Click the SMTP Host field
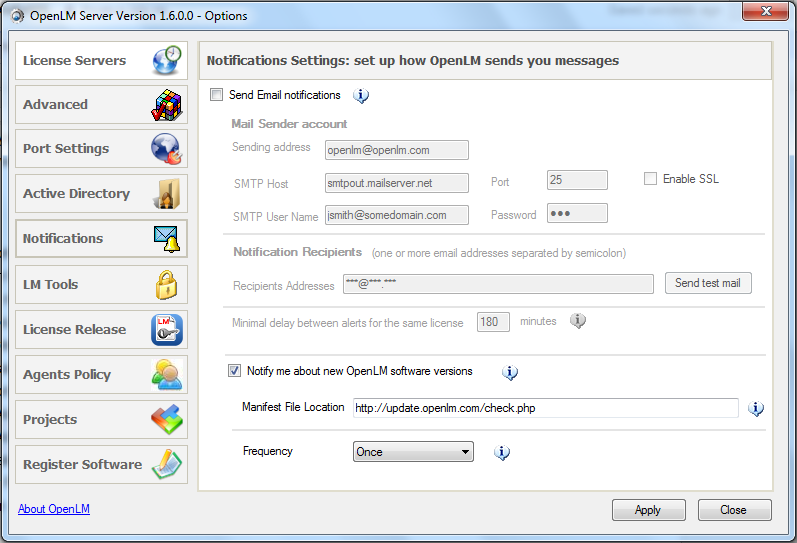Screen dimensions: 797x543 pyautogui.click(x=396, y=183)
